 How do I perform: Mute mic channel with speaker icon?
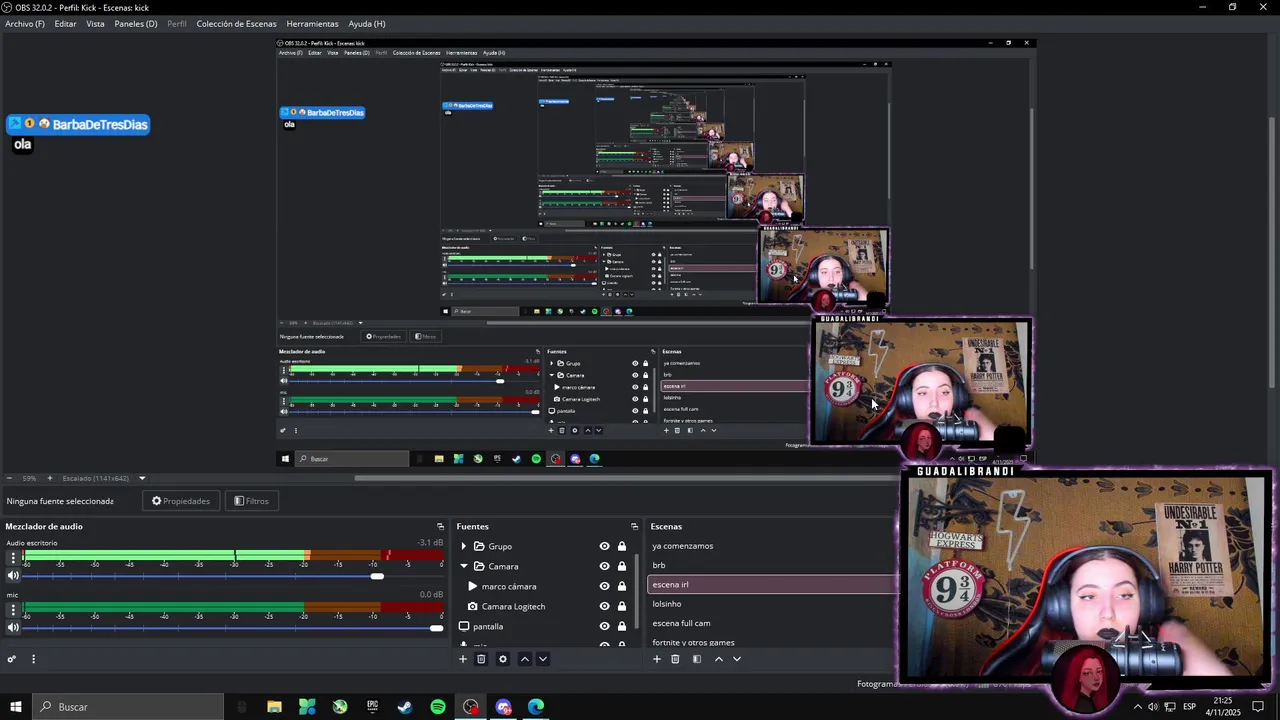click(x=13, y=628)
